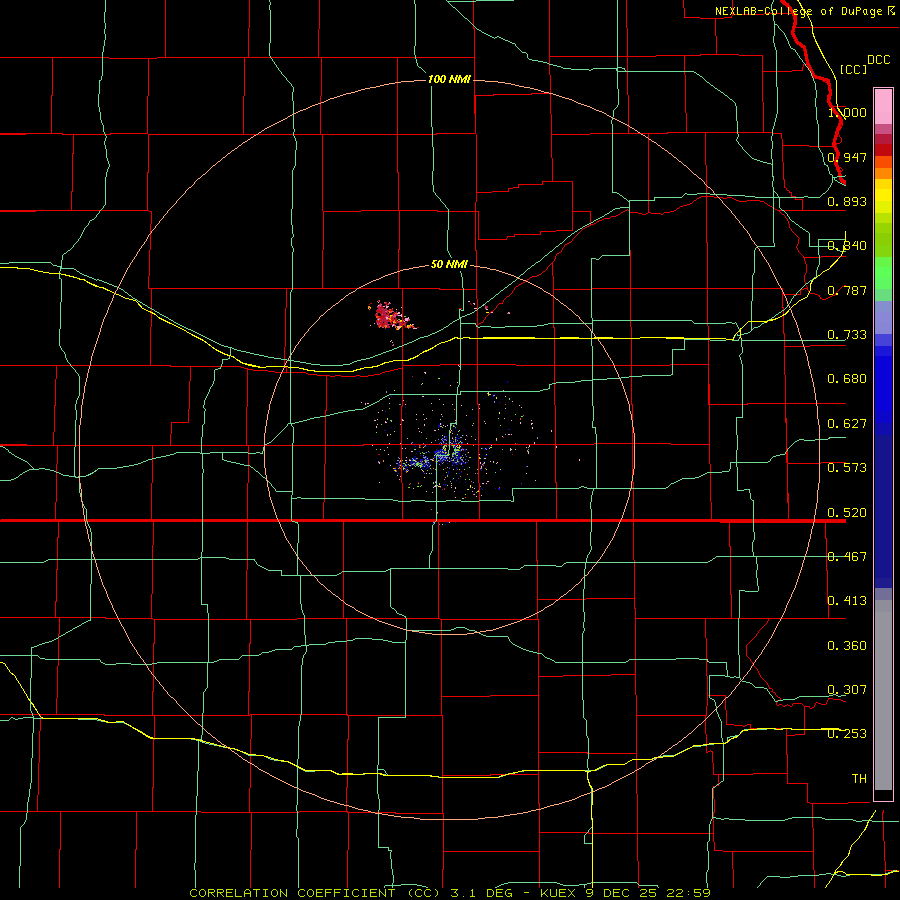
Task: Click the 0.787 legend value
Action: click(847, 290)
